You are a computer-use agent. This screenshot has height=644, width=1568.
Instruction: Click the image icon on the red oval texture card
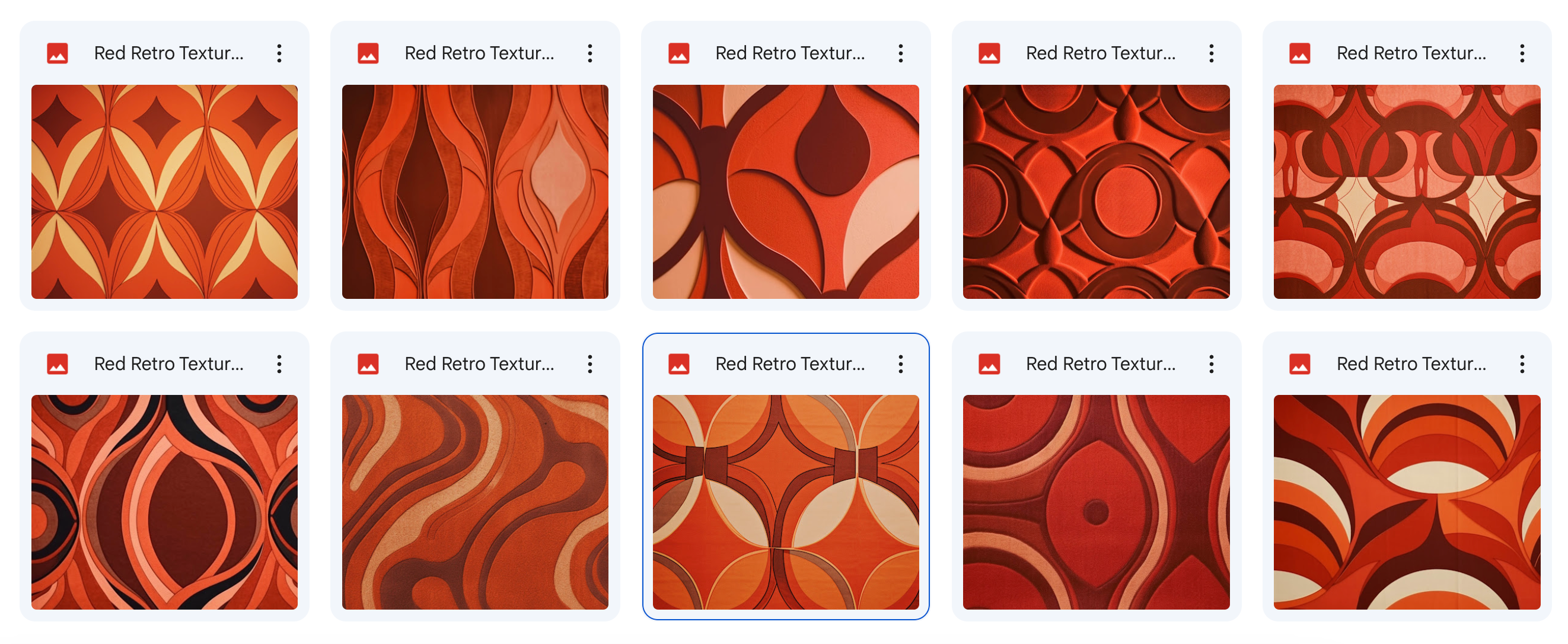pyautogui.click(x=989, y=364)
